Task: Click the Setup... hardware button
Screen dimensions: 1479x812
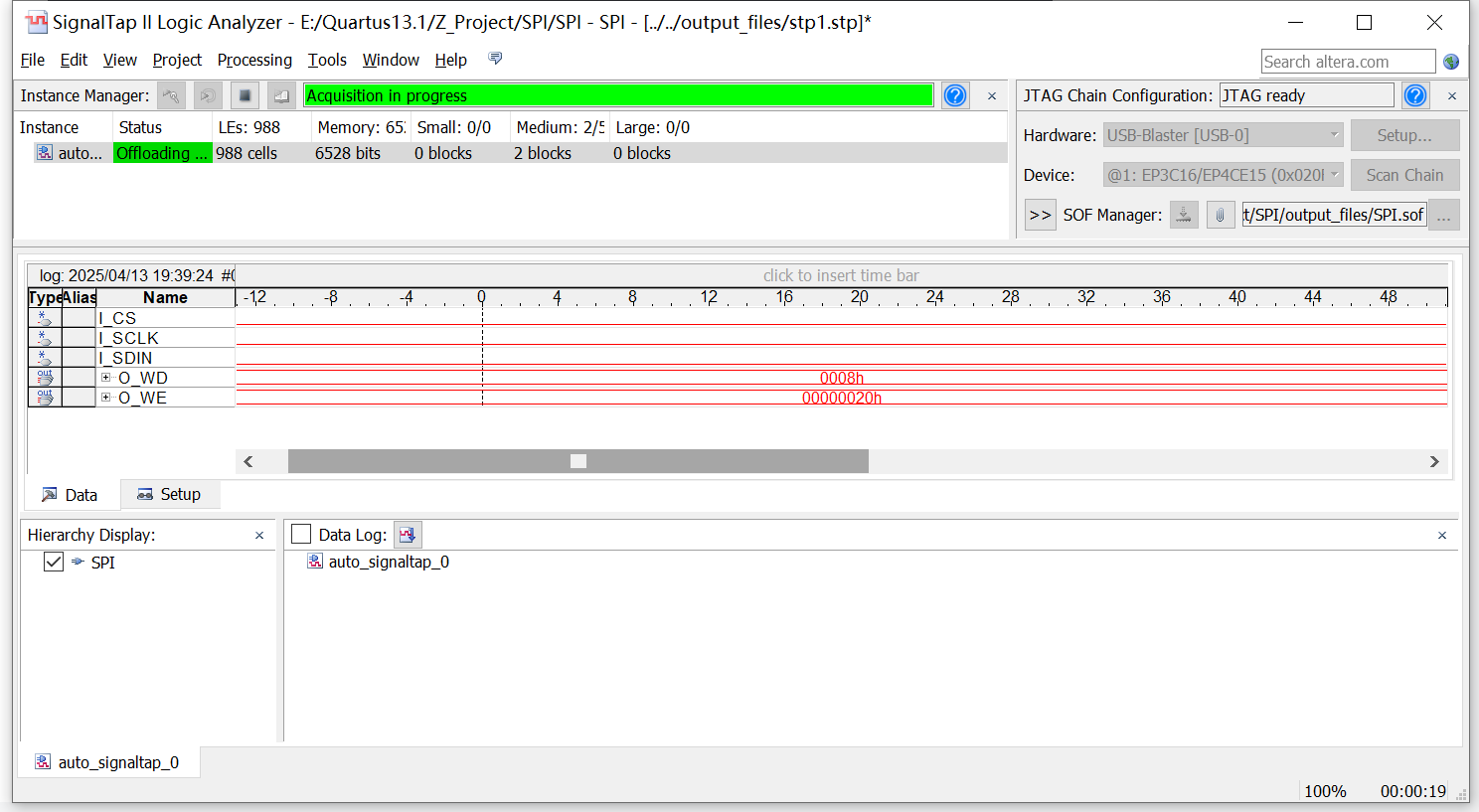Action: pyautogui.click(x=1404, y=135)
